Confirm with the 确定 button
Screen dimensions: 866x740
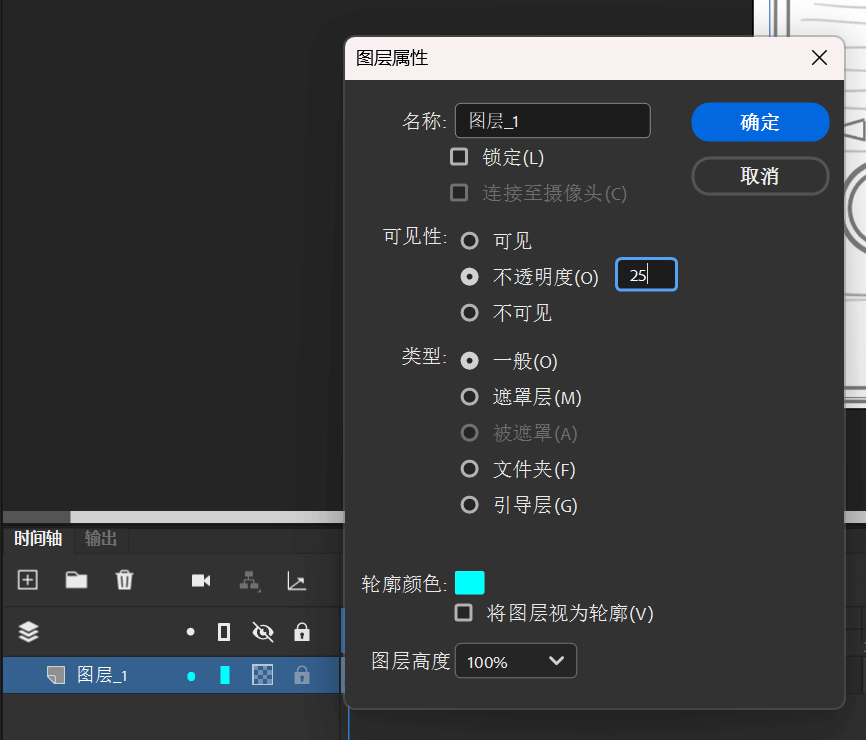click(760, 121)
